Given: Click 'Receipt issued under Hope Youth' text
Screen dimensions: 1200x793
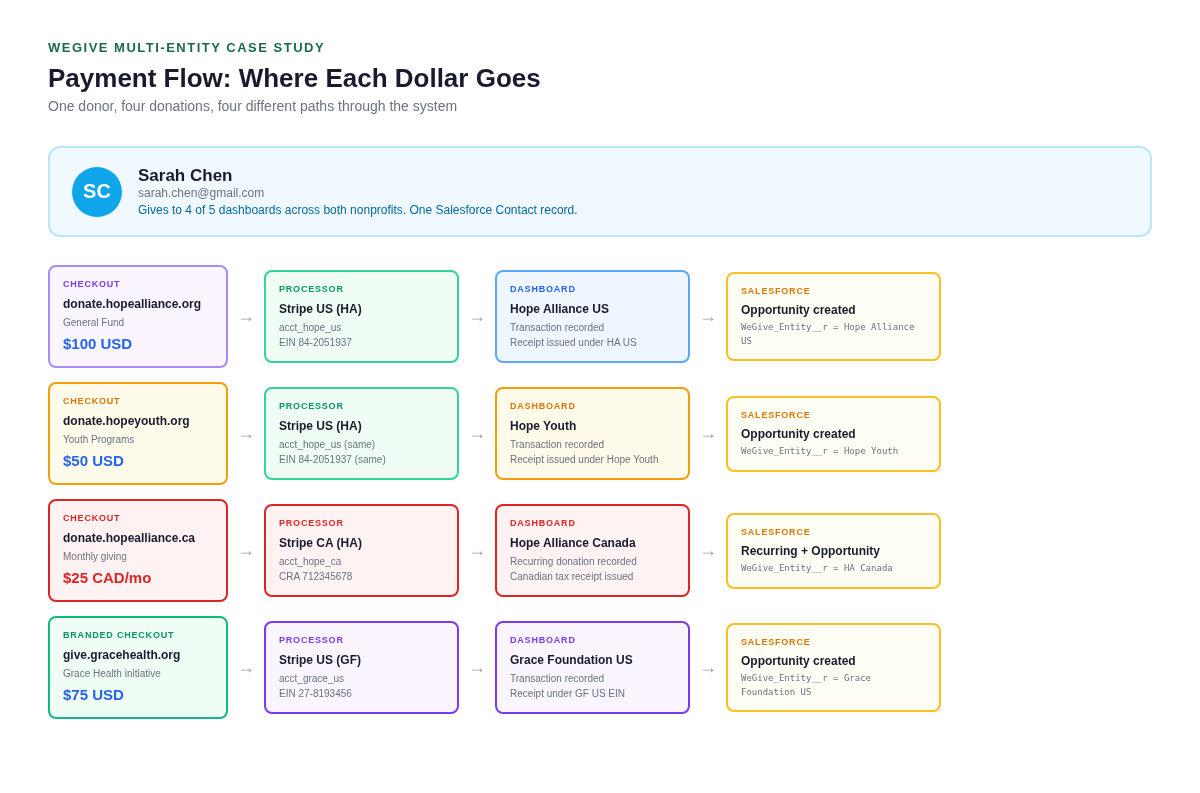Looking at the screenshot, I should click(x=584, y=460).
